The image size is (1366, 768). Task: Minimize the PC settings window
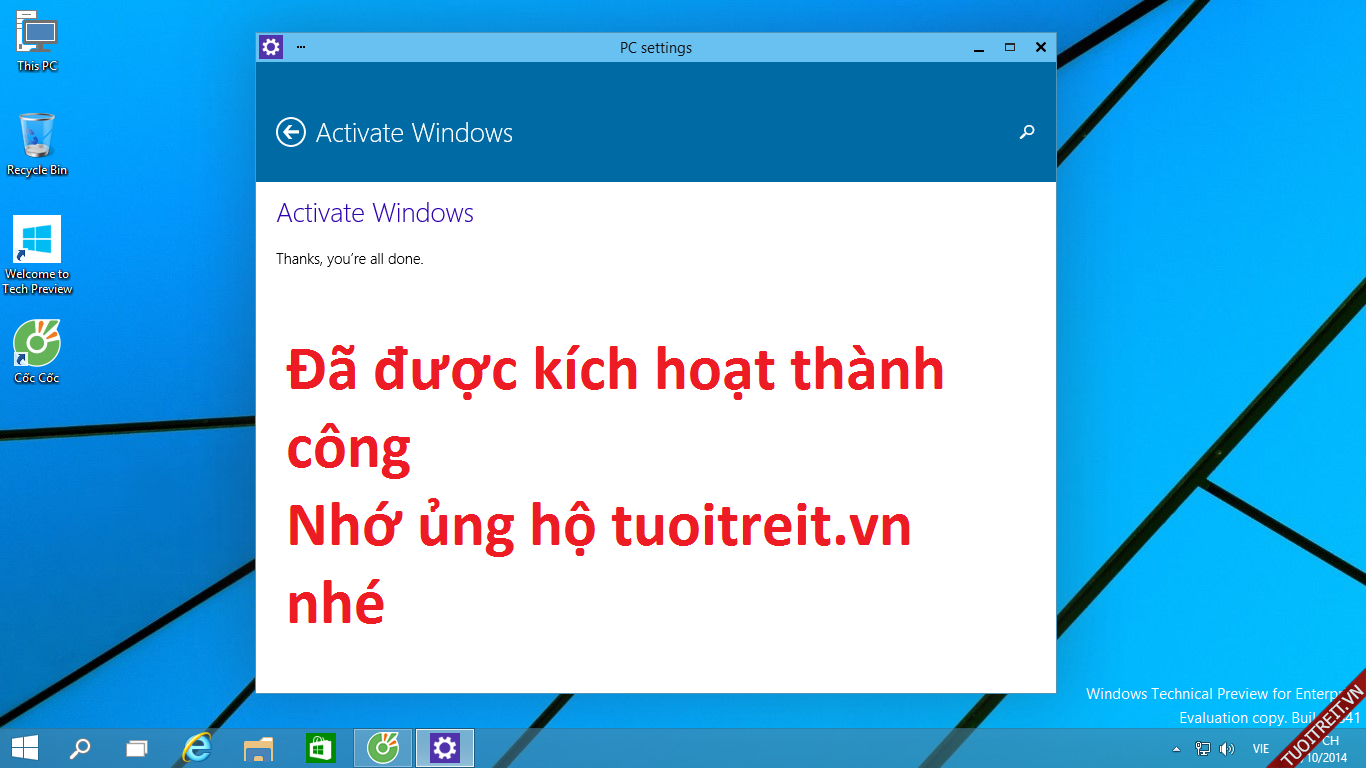tap(978, 47)
